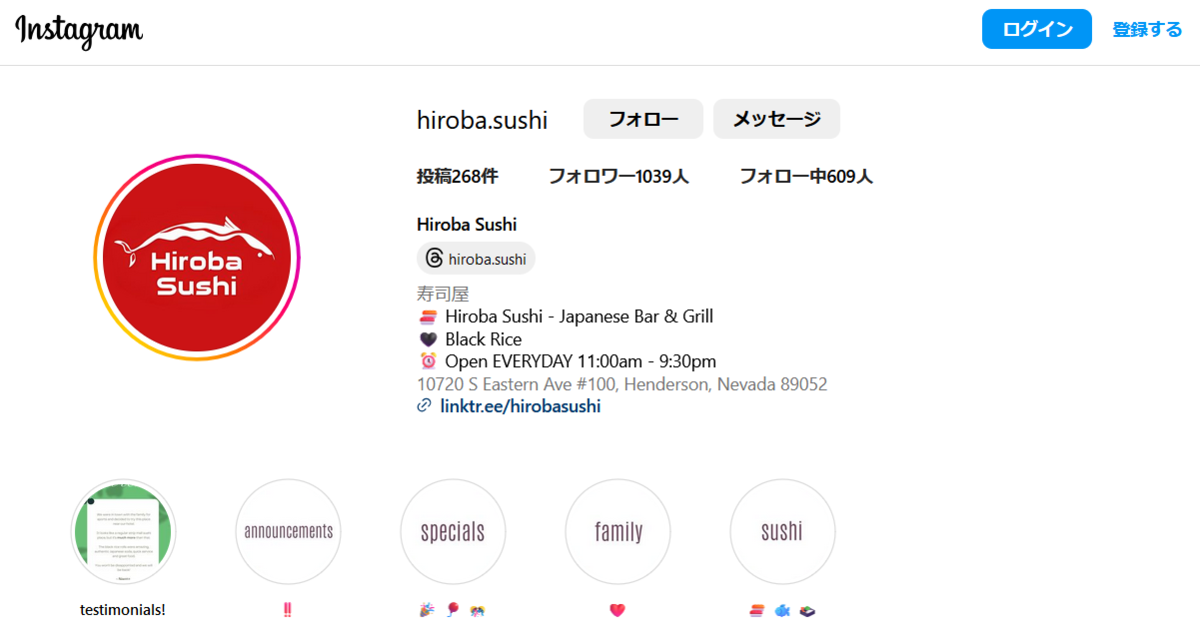Open the family highlight circle
1200x636 pixels.
click(618, 532)
